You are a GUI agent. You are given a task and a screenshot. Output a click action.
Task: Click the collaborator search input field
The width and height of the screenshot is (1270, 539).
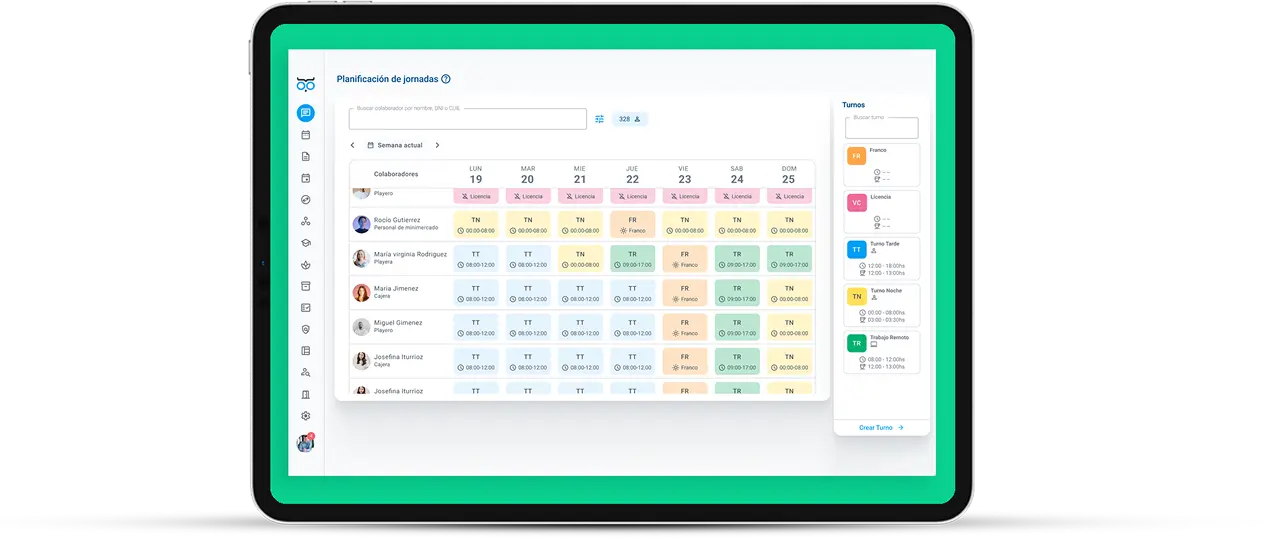(x=467, y=119)
